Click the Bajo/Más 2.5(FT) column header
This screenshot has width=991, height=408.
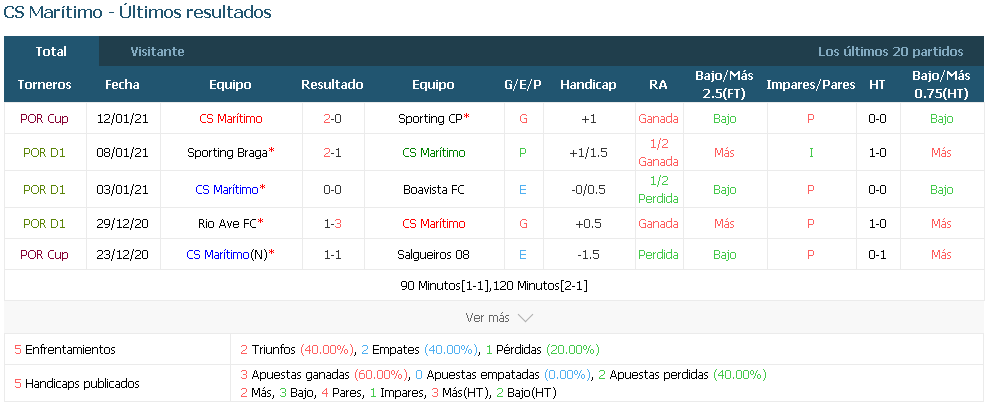pos(724,85)
